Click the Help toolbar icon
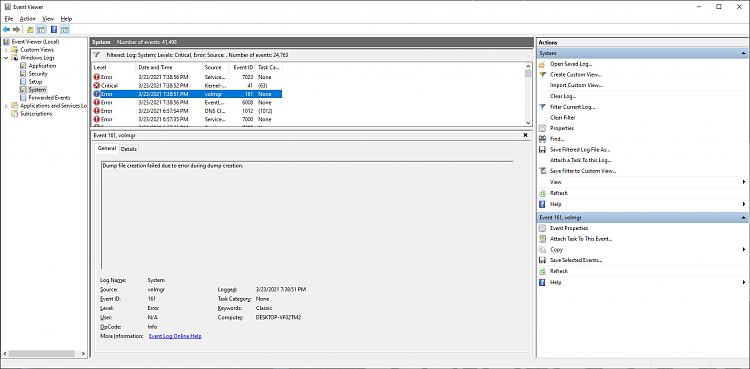Viewport: 750px width, 369px height. click(54, 30)
